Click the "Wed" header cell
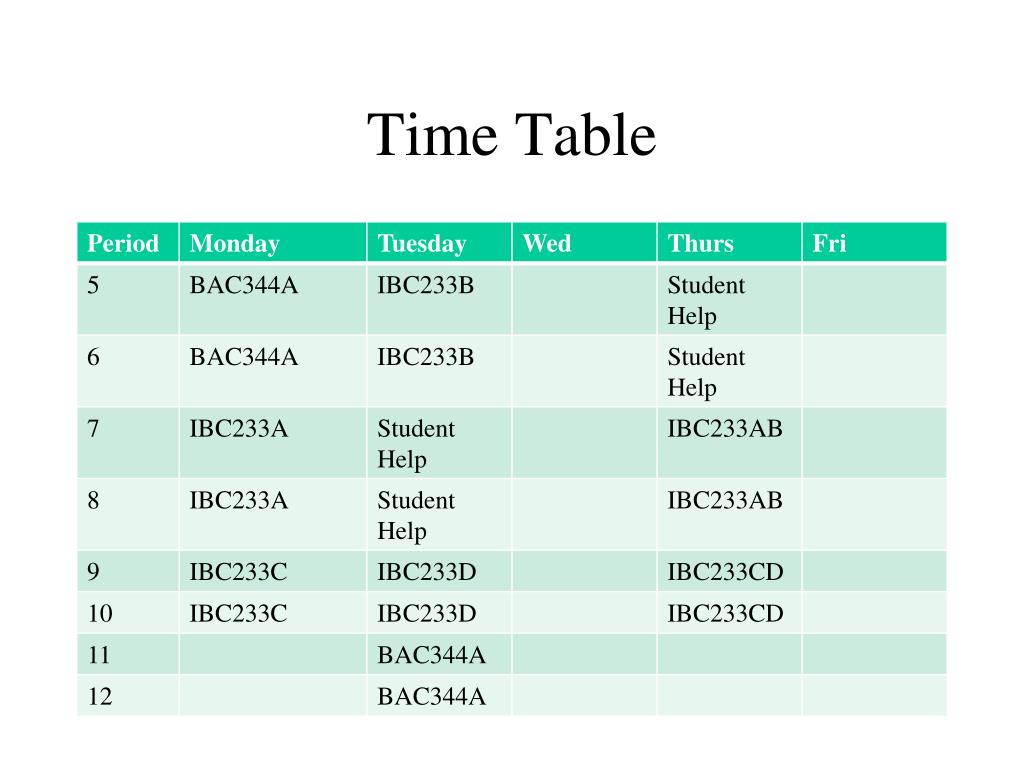 click(547, 243)
